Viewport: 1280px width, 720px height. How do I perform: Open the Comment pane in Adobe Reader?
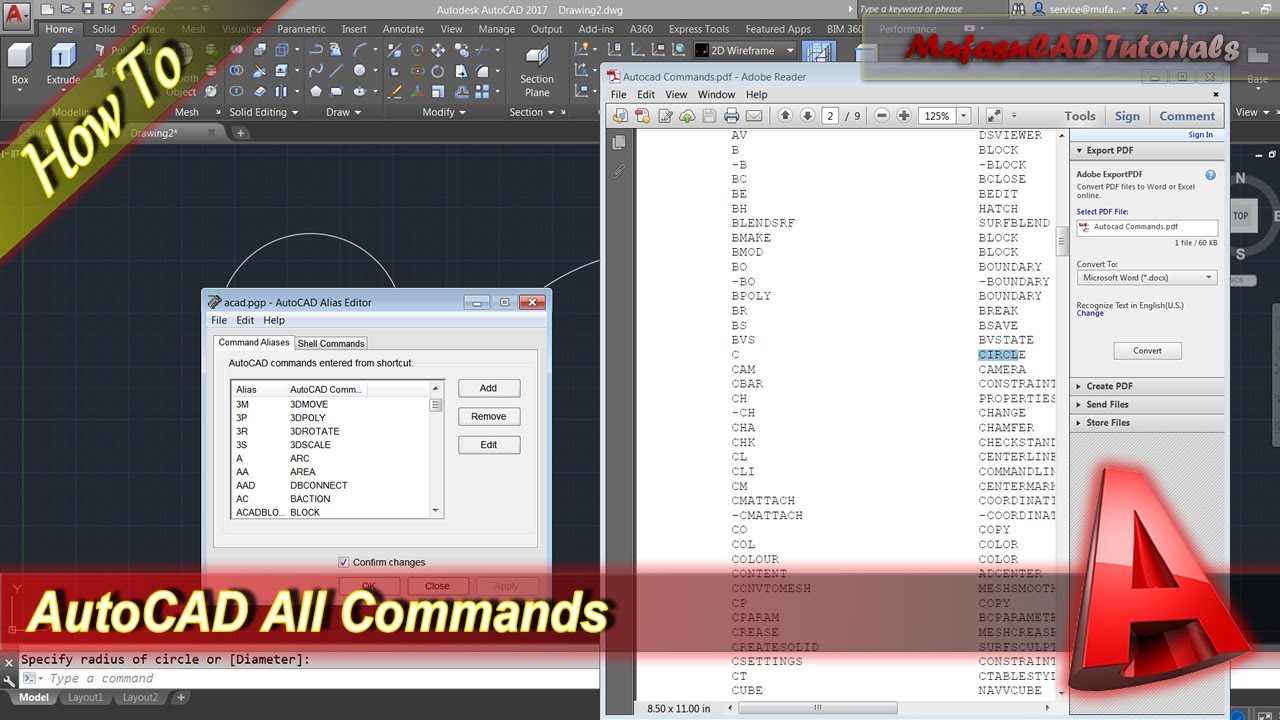(x=1187, y=116)
